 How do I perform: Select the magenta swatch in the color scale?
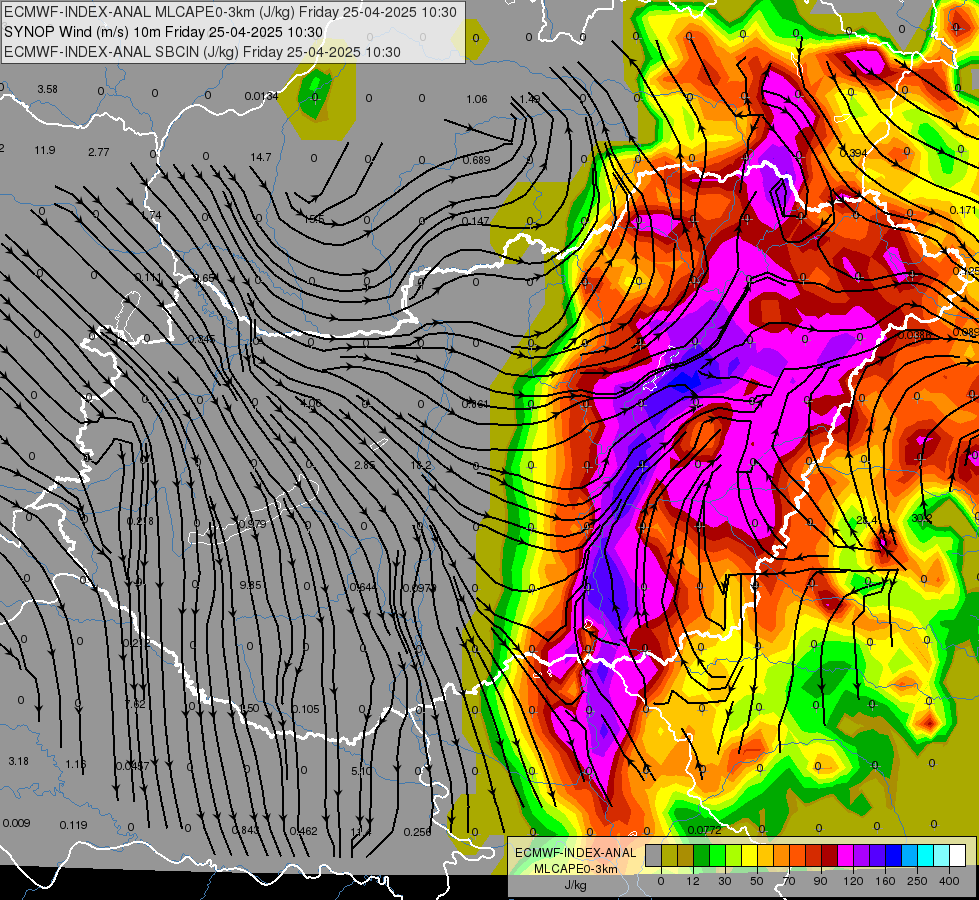846,856
